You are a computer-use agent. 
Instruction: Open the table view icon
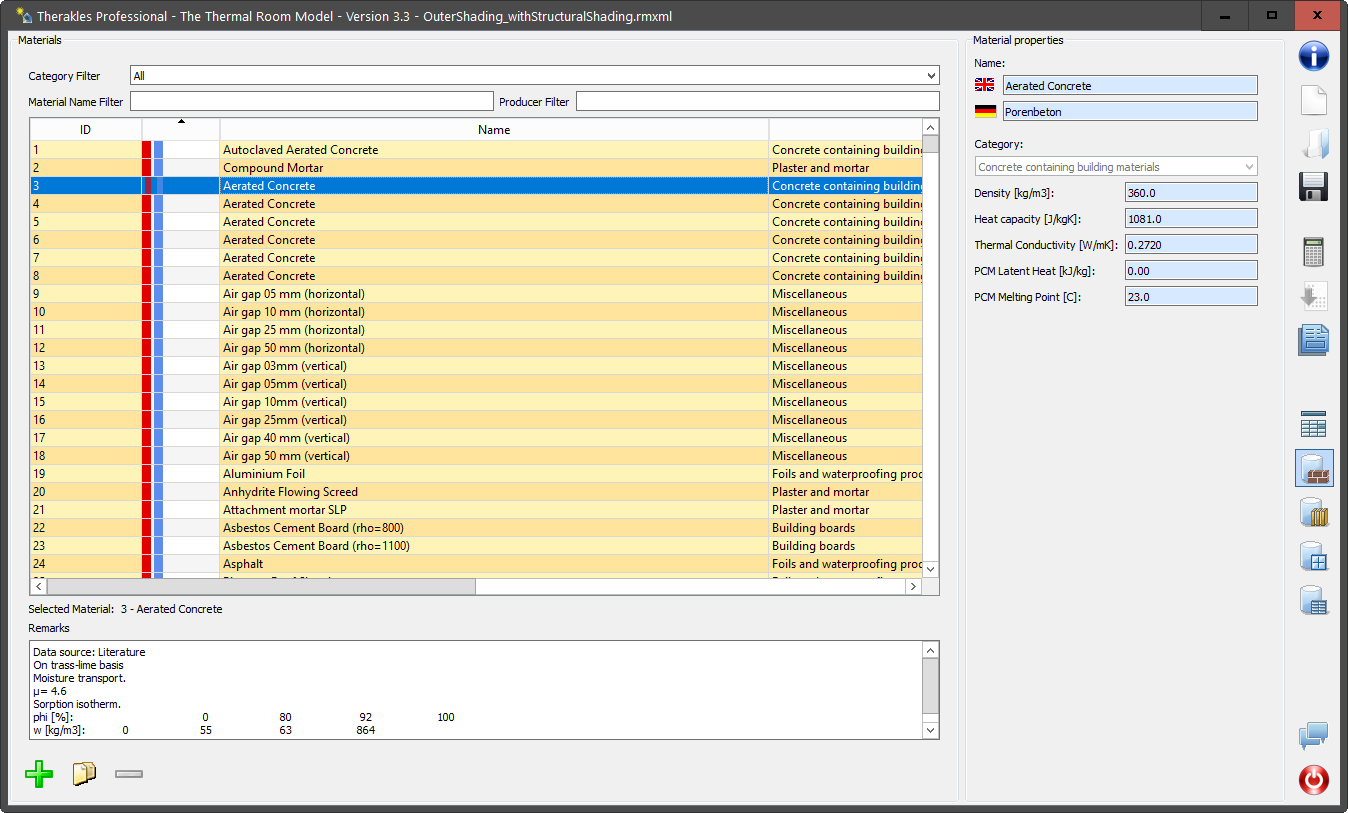(x=1314, y=425)
